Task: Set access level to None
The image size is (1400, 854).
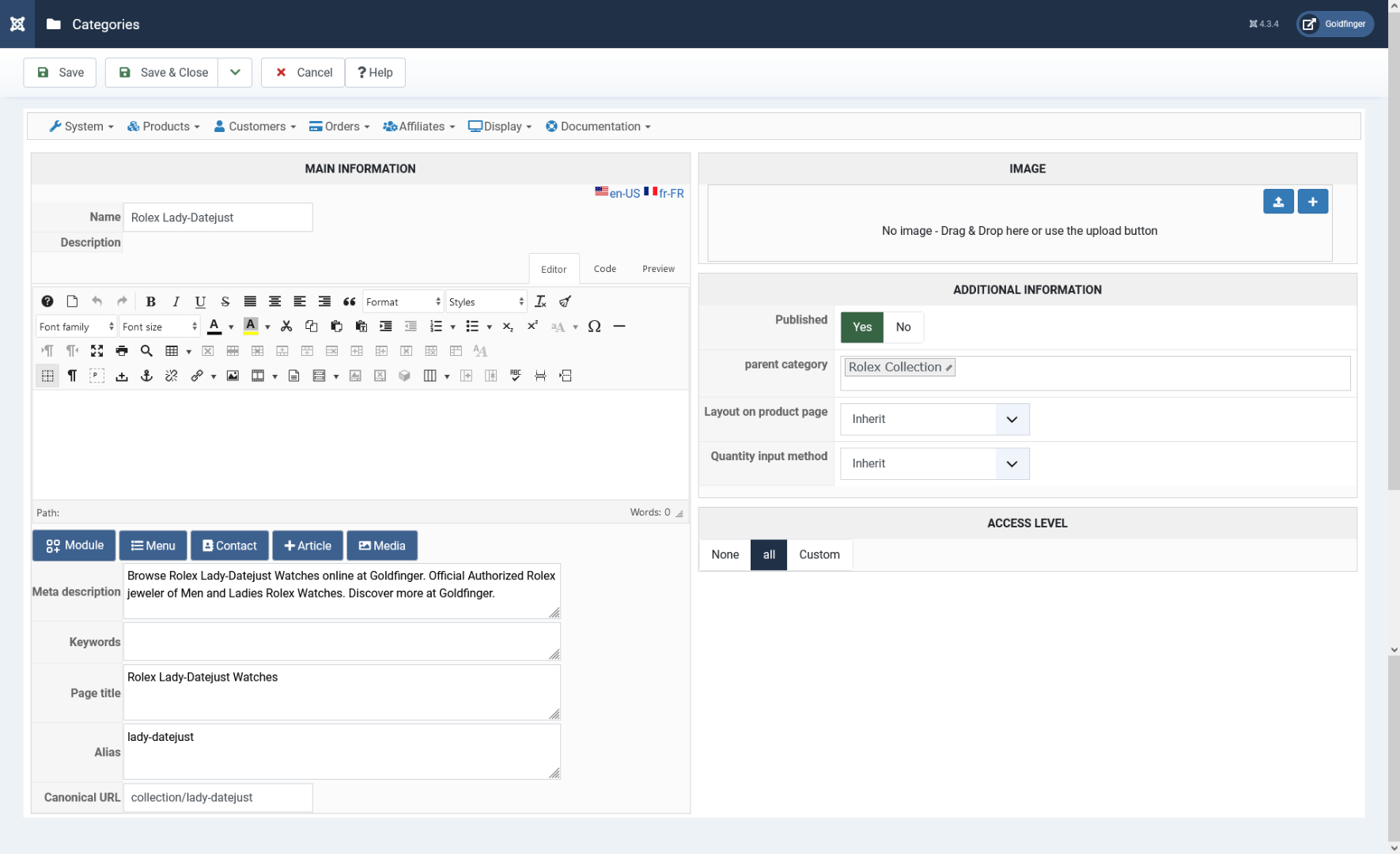Action: (725, 555)
